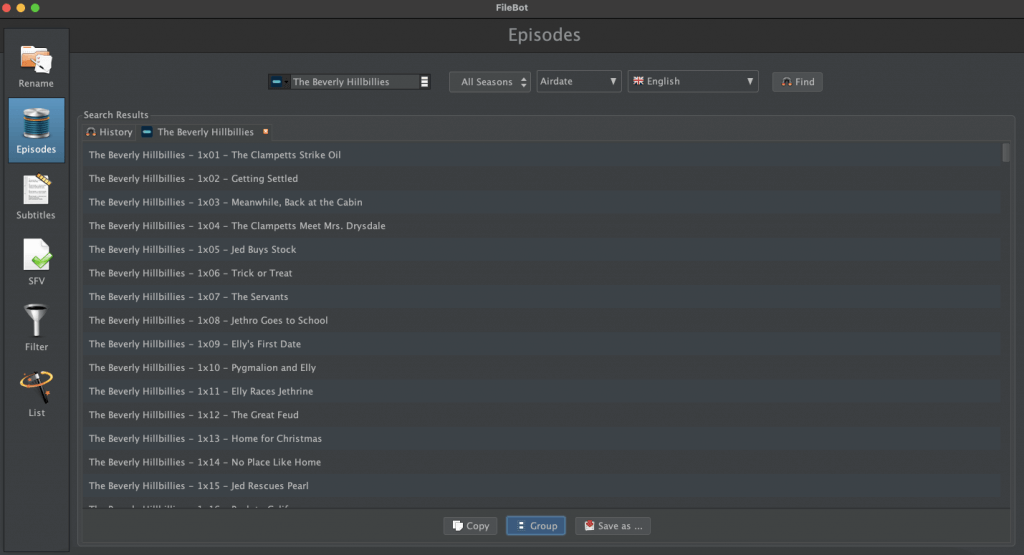Select episode 1x11 Elly Races Jethrine
The image size is (1024, 555).
point(541,391)
